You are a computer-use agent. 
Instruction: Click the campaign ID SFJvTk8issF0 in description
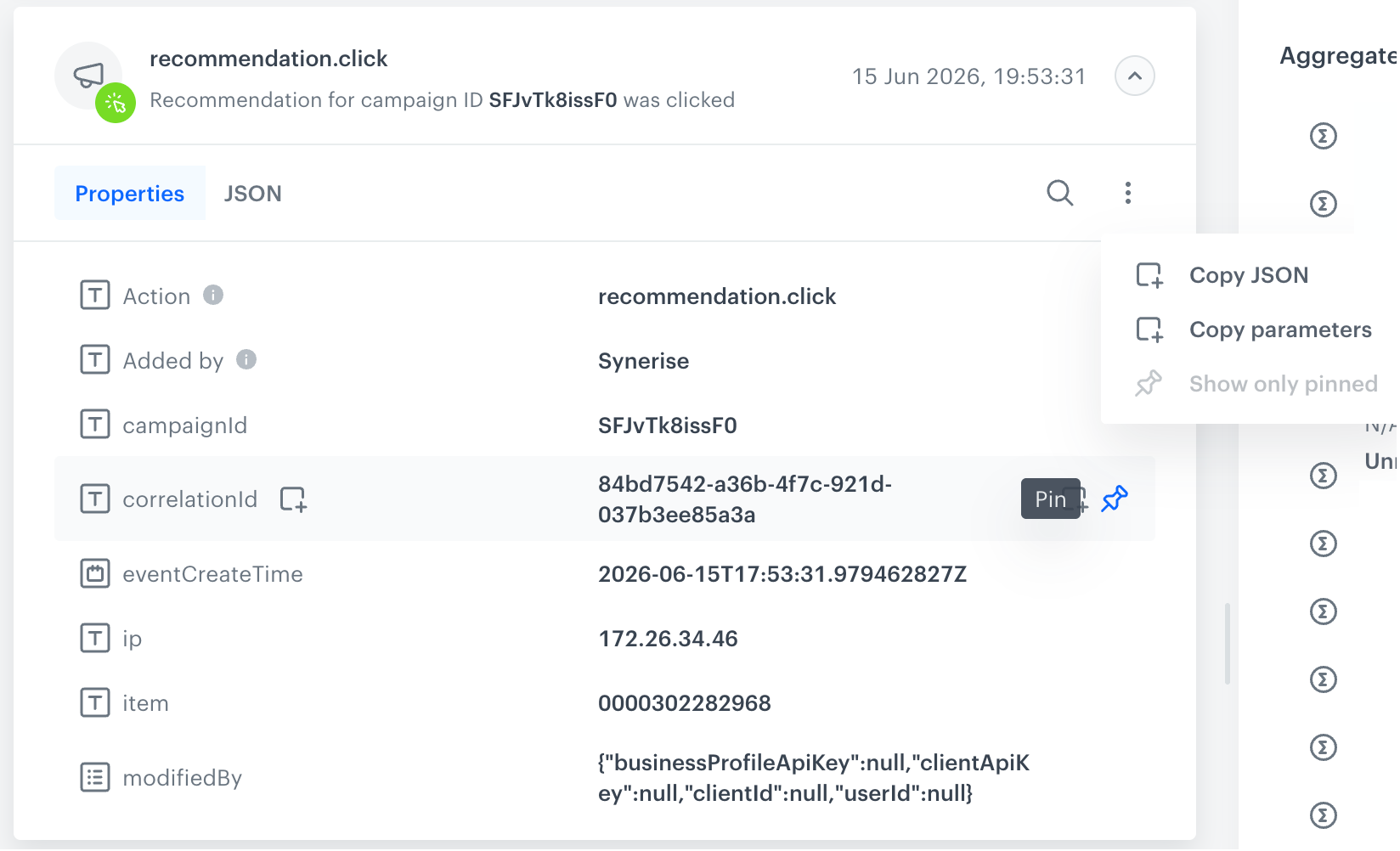[553, 100]
